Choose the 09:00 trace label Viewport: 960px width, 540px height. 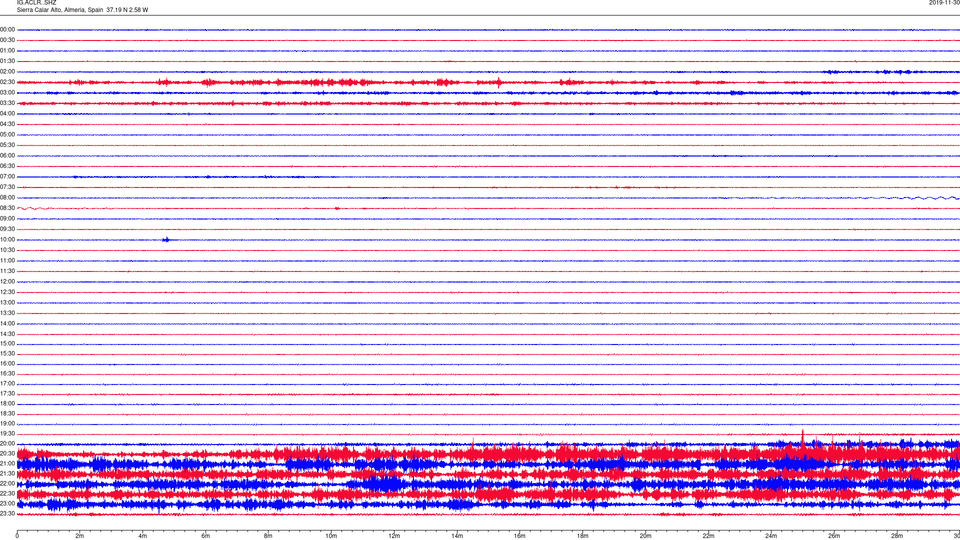click(7, 219)
